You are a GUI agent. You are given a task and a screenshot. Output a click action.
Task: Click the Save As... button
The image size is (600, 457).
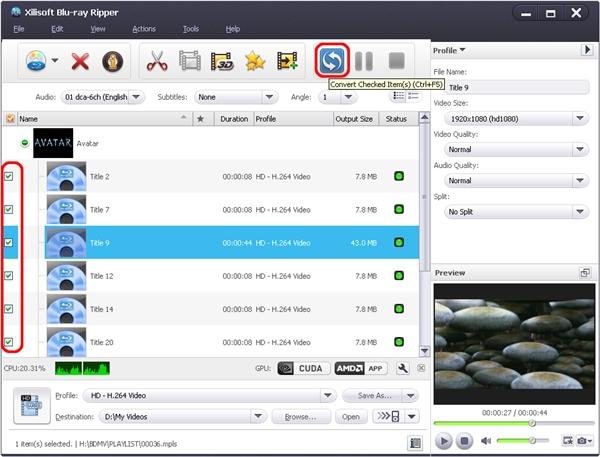(x=373, y=395)
